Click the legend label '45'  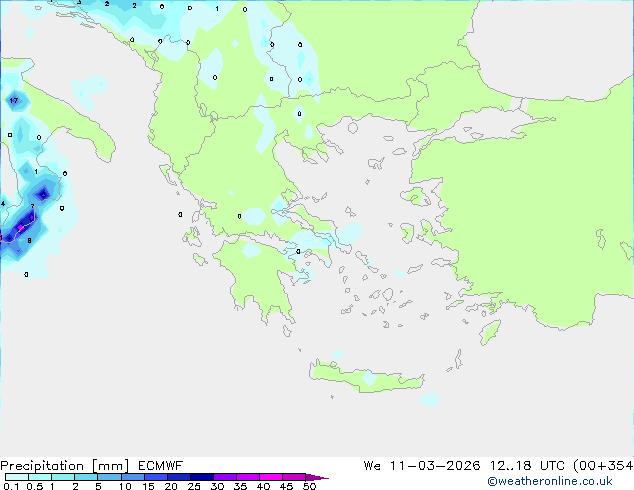[x=286, y=486]
